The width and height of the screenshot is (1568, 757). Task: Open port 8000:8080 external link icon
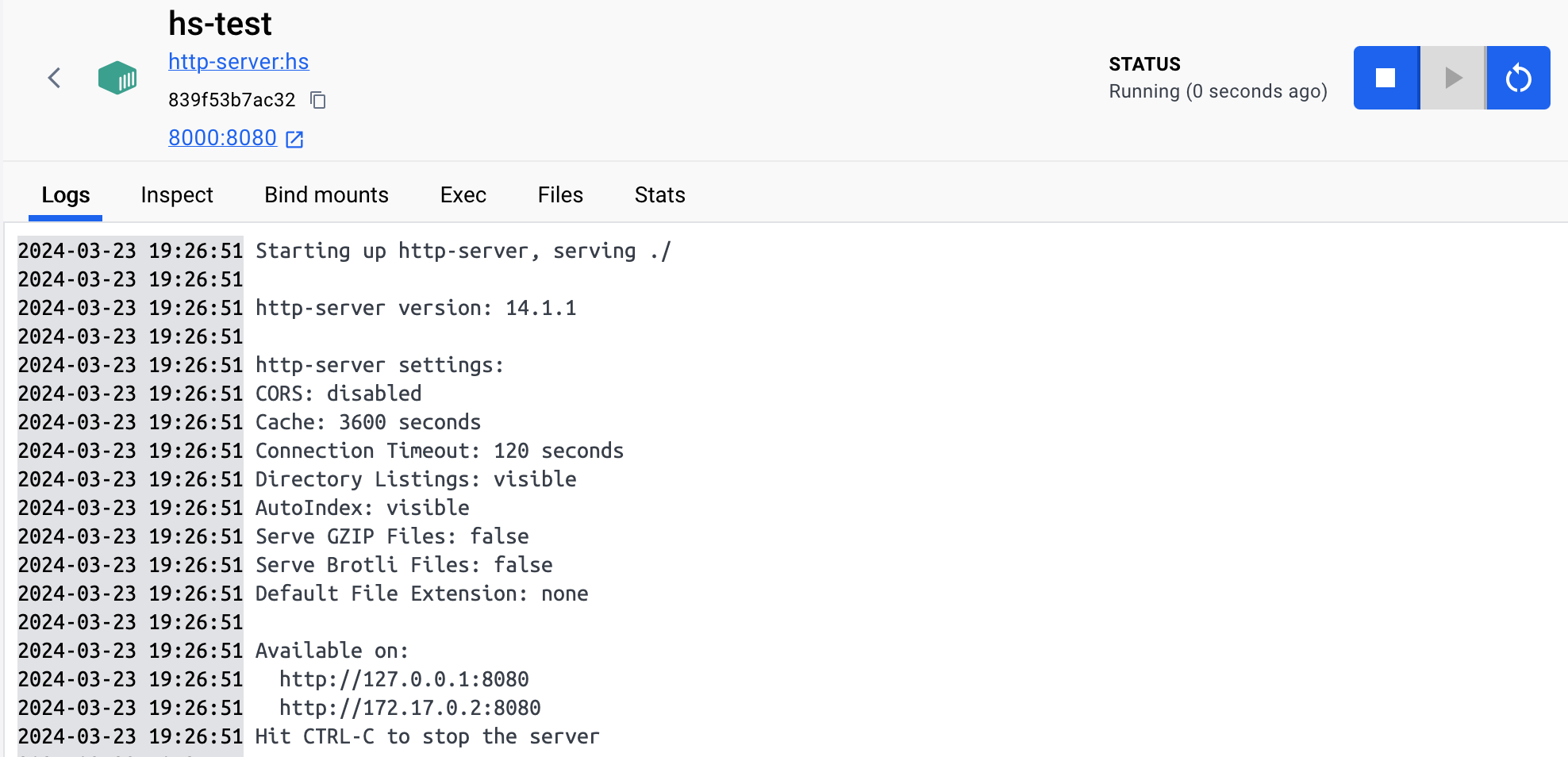click(x=294, y=139)
